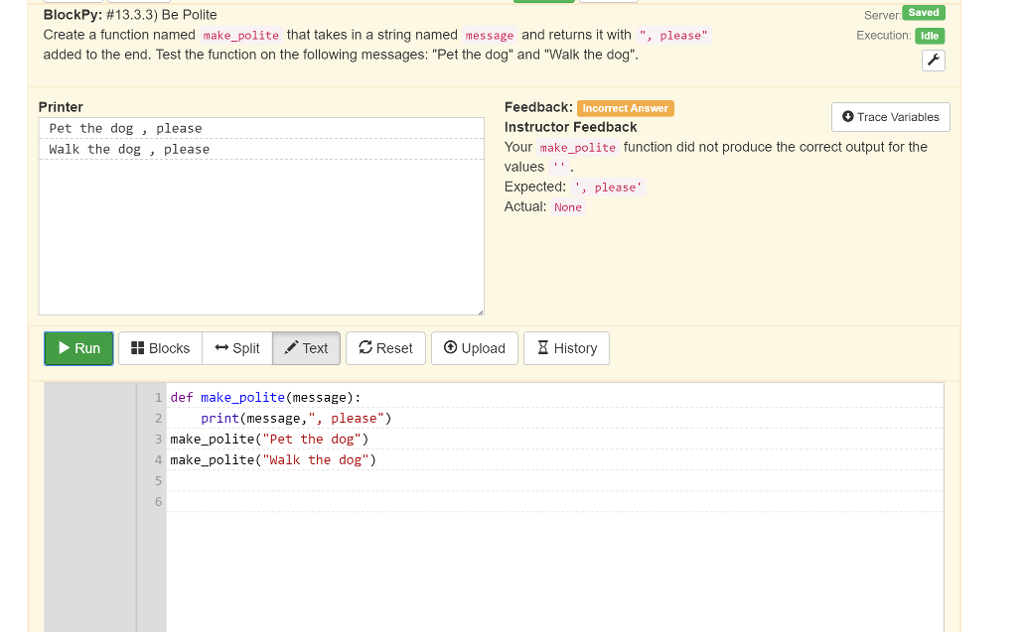This screenshot has height=632, width=1024.
Task: Click the pencil icon on the Text button
Action: [292, 348]
